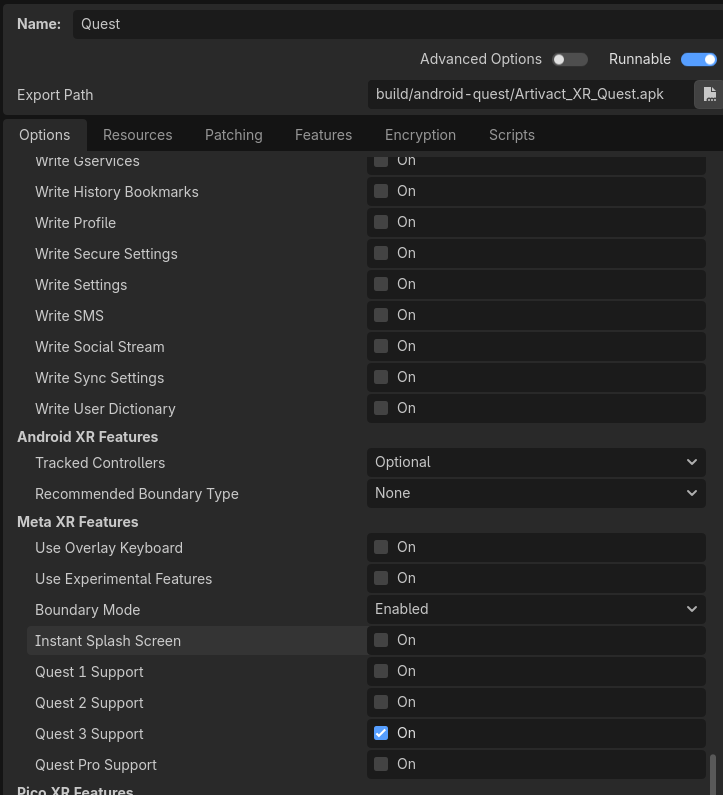Click the Export Path file browse icon

(709, 94)
